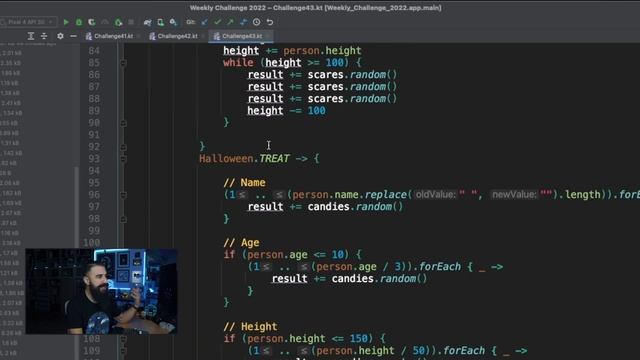Place cursor on line 89 'height -= 100'
The height and width of the screenshot is (360, 640).
click(x=286, y=111)
